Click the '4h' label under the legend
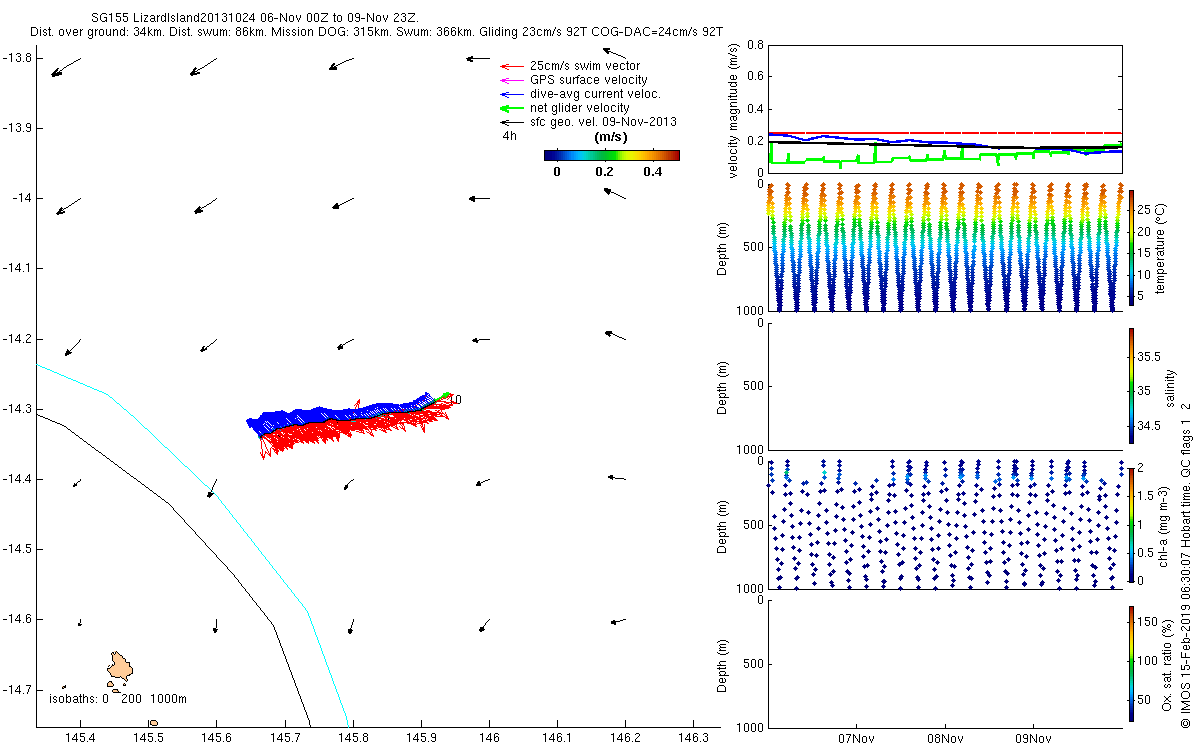The height and width of the screenshot is (750, 1200). coord(510,136)
